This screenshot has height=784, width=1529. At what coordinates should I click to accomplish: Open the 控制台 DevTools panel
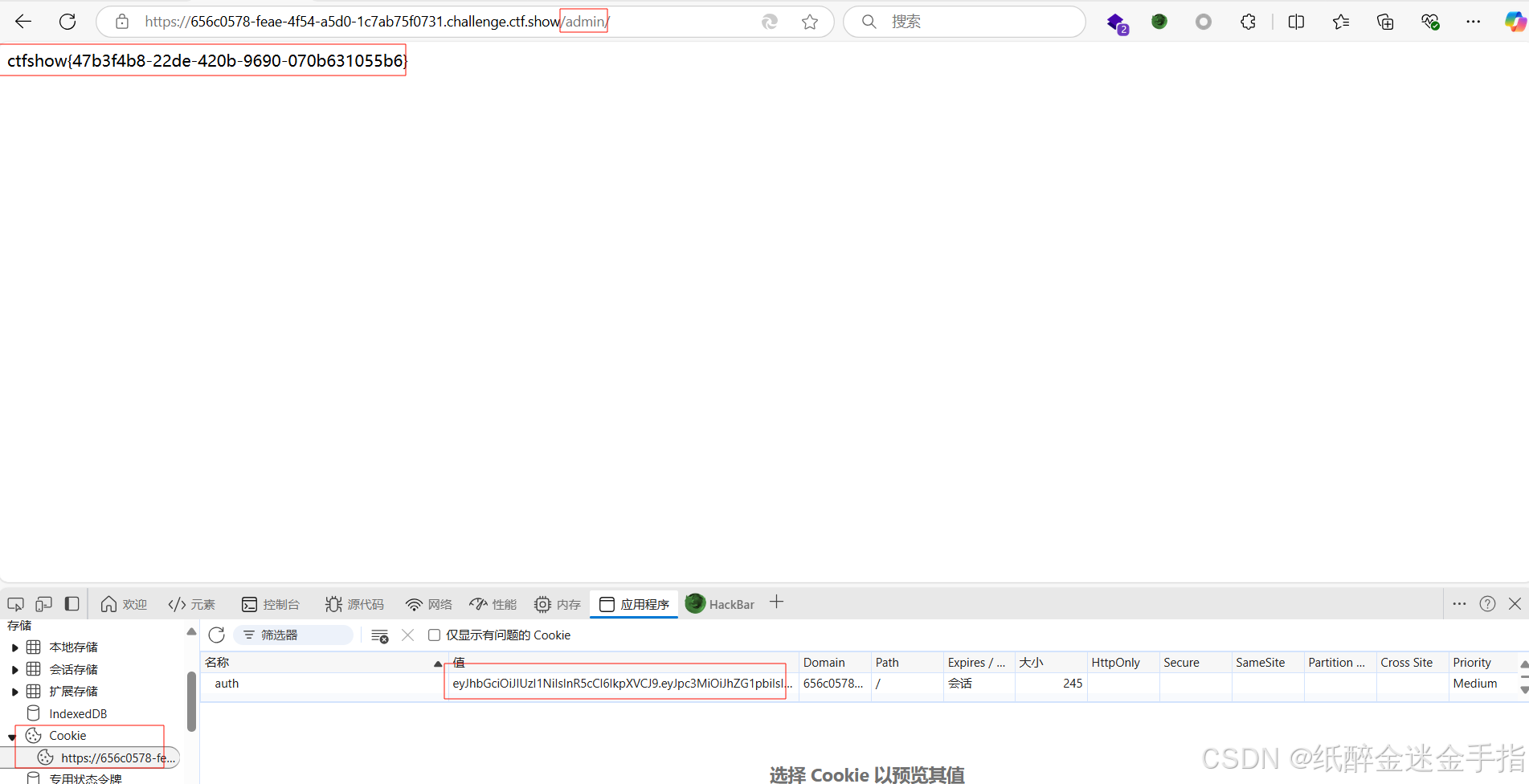tap(272, 604)
